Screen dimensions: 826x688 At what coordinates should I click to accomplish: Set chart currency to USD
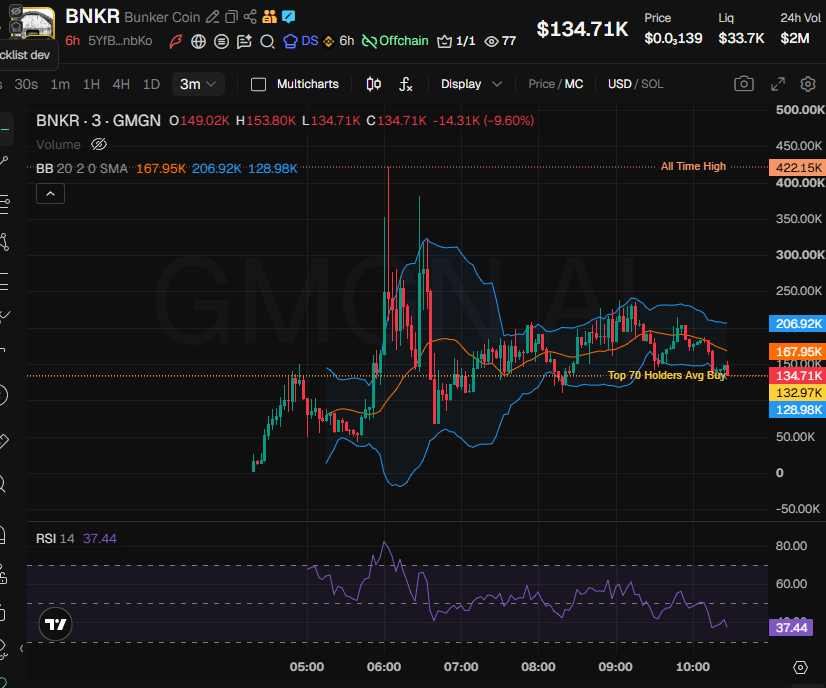[620, 84]
